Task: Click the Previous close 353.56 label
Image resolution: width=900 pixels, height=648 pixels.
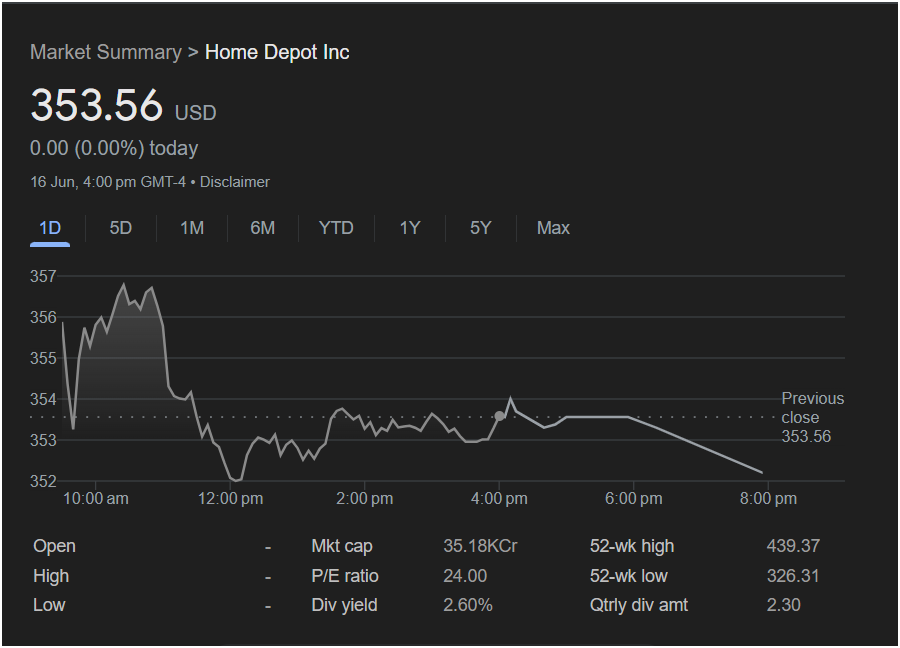Action: 812,417
